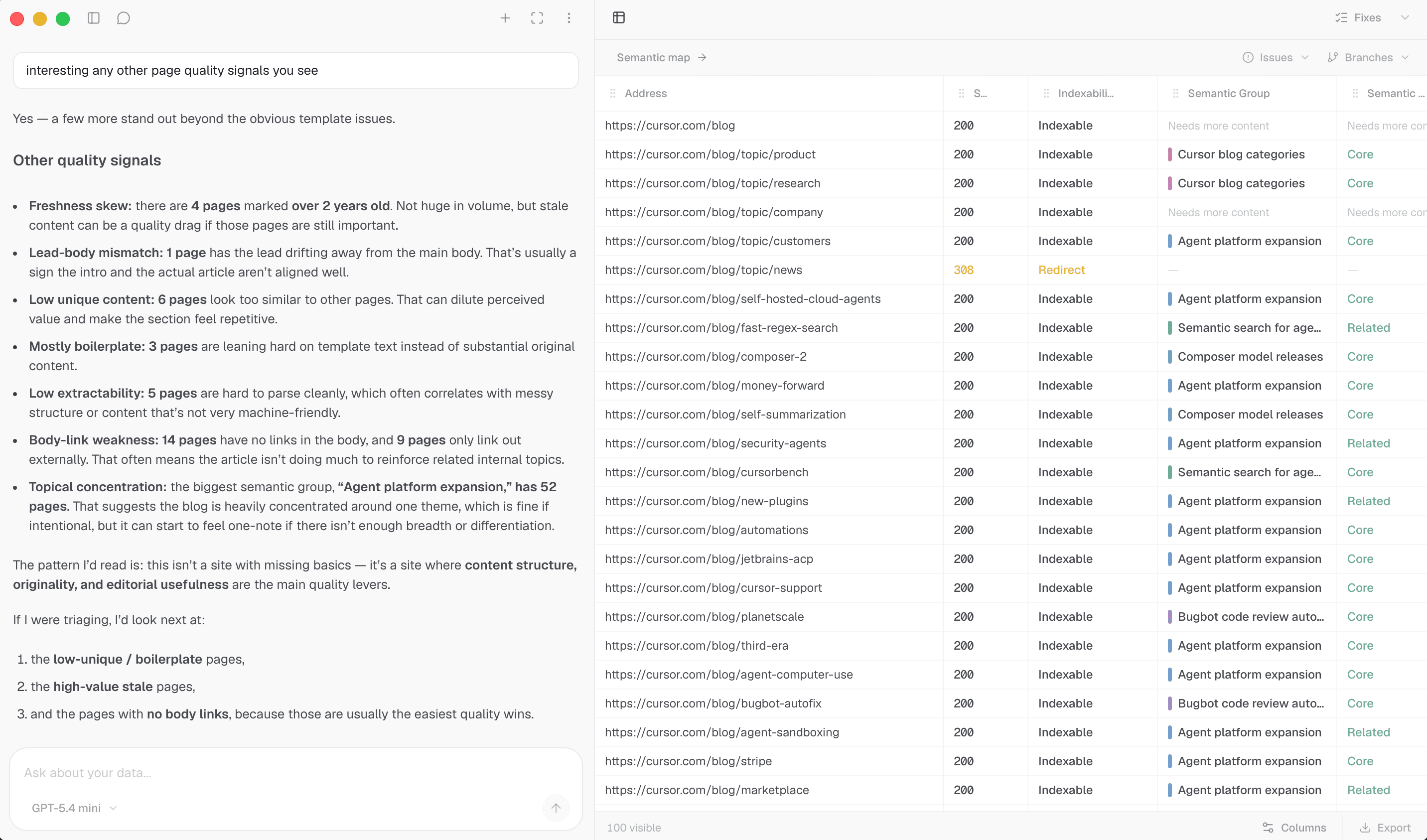The height and width of the screenshot is (840, 1427).
Task: Click the status code S... column header
Action: 980,94
